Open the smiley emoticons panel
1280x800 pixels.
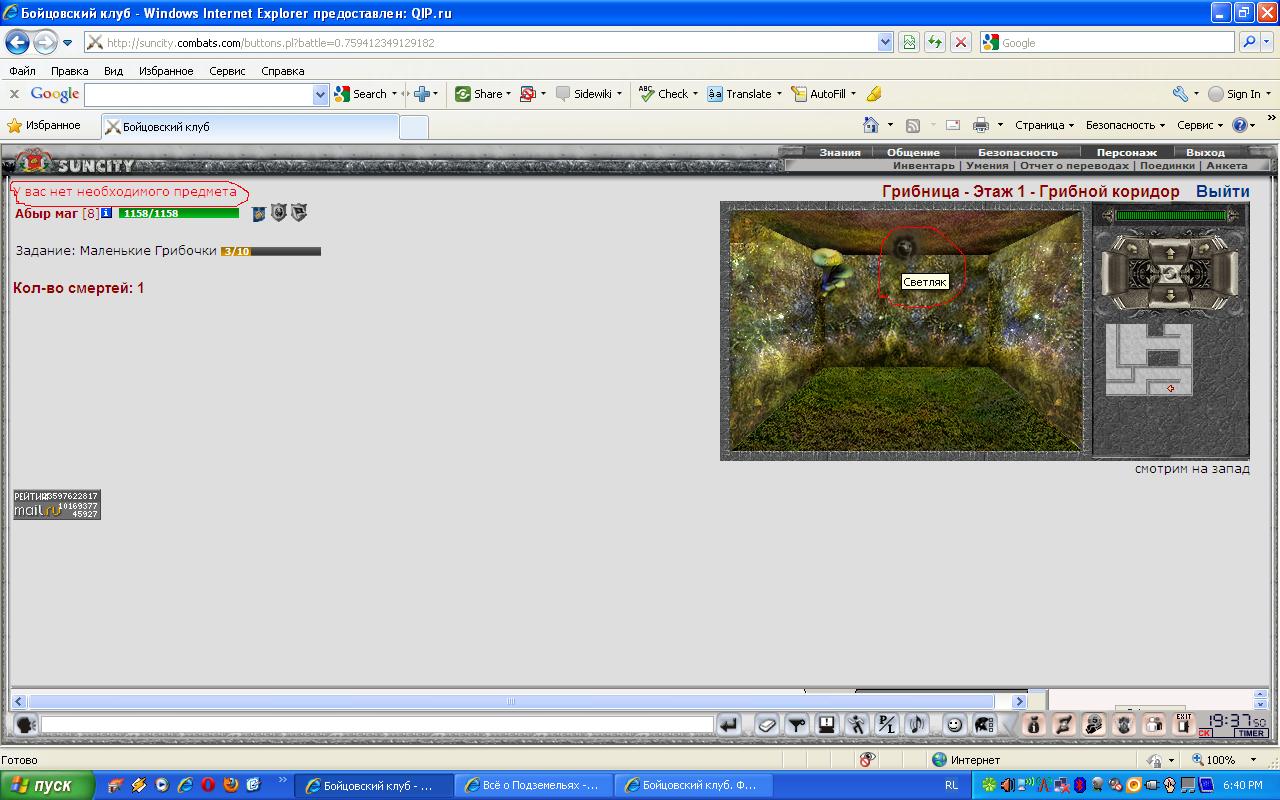point(955,724)
